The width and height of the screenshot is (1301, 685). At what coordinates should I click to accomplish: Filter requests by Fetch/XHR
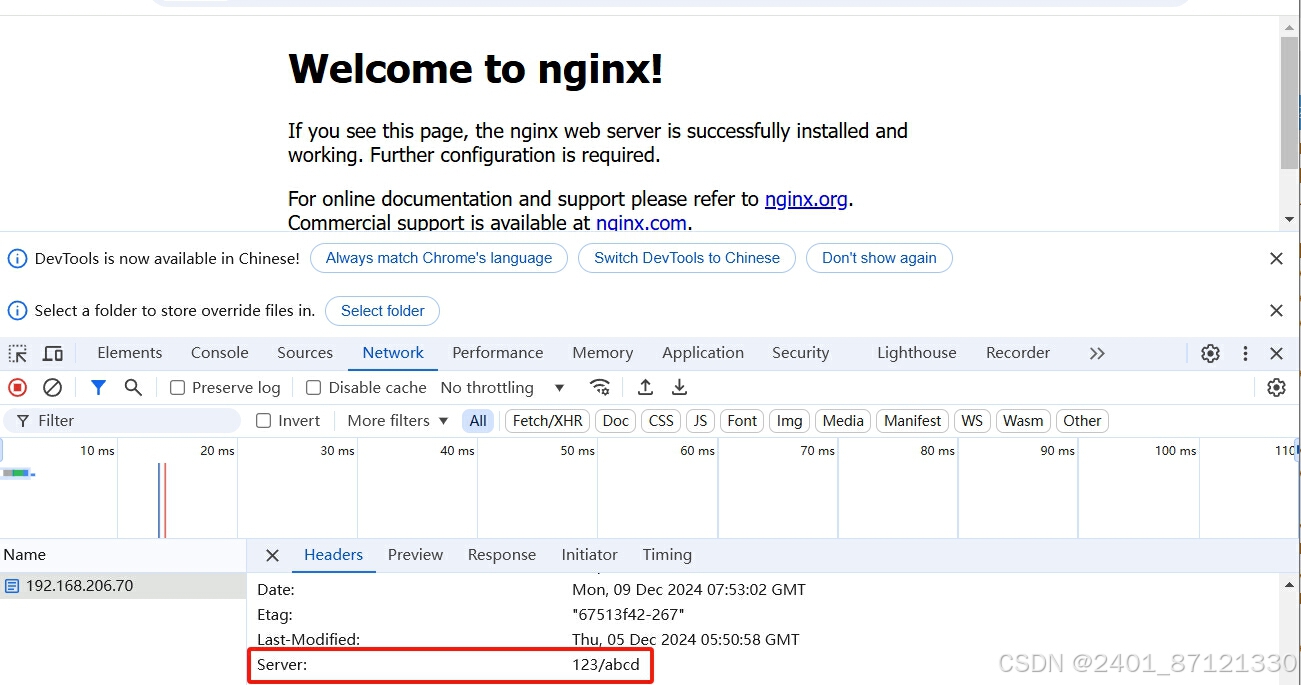pyautogui.click(x=547, y=421)
